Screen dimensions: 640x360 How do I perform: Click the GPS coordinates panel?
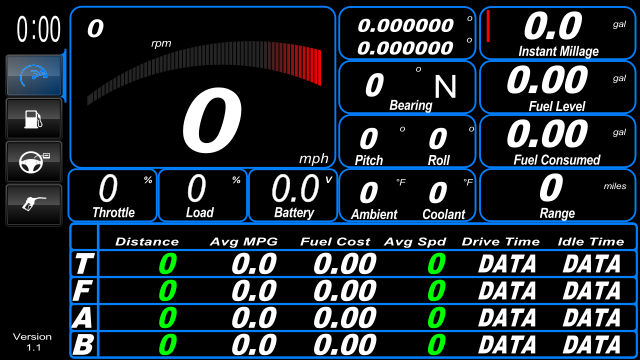tap(407, 33)
